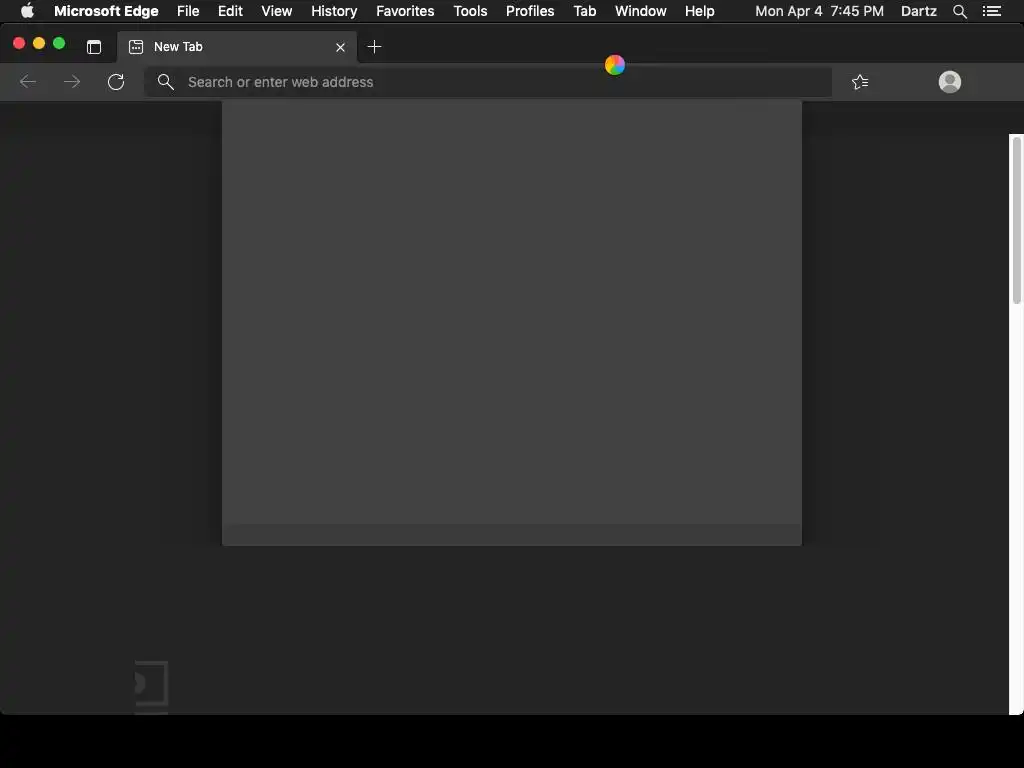This screenshot has width=1024, height=768.
Task: Open Spotlight search in the menu bar
Action: pyautogui.click(x=959, y=11)
